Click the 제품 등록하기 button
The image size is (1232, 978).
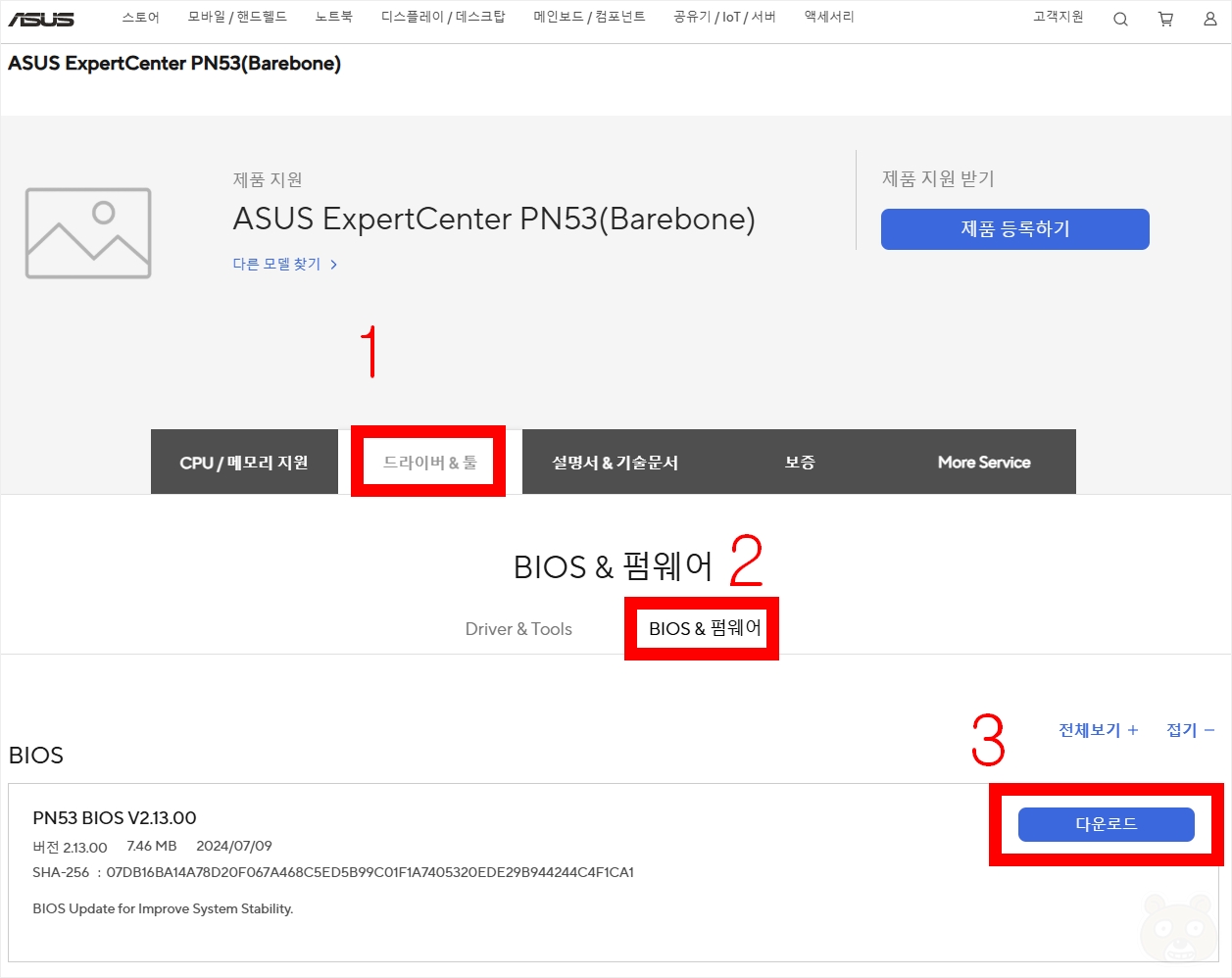[1015, 229]
